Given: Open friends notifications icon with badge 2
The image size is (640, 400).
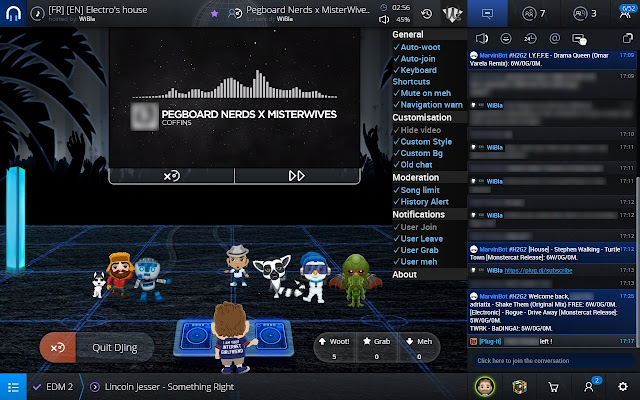Looking at the screenshot, I should [x=590, y=386].
